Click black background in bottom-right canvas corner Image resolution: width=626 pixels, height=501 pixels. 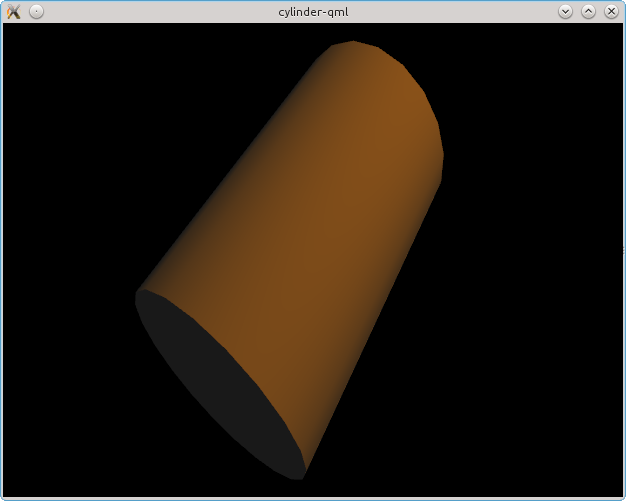pyautogui.click(x=580, y=460)
